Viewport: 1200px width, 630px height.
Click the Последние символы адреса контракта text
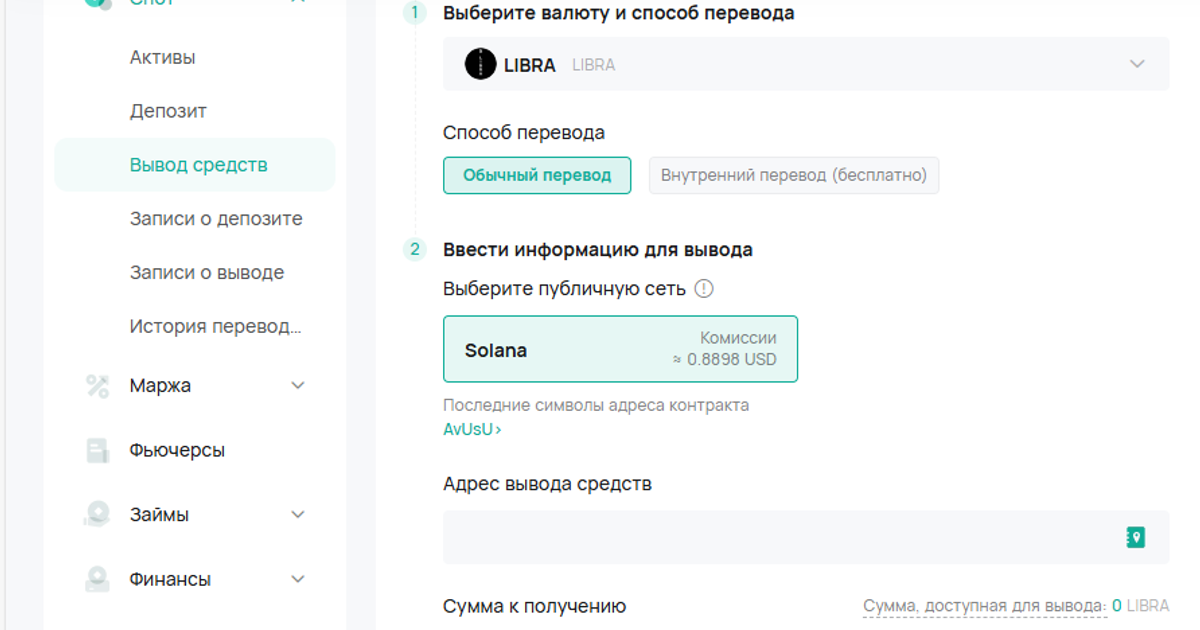pos(596,406)
